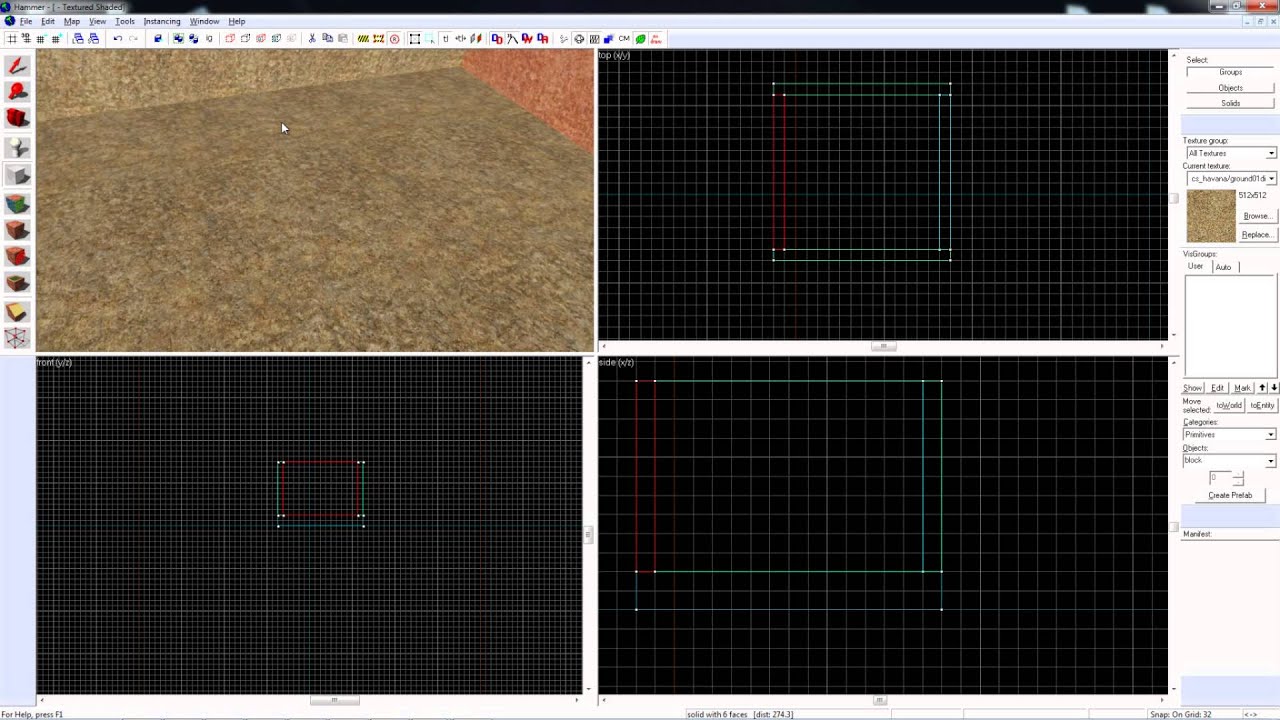Click the ground texture preview thumbnail

click(x=1211, y=216)
